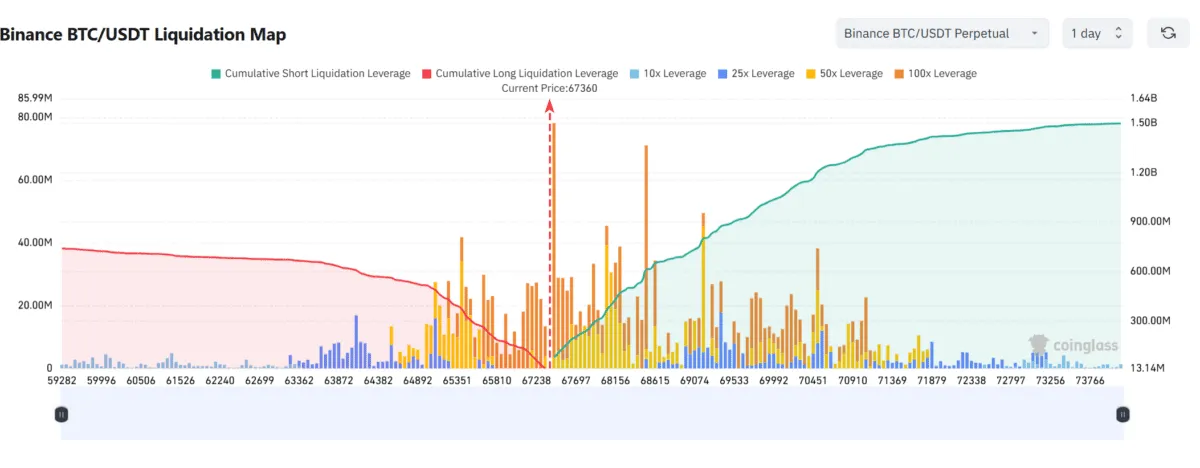Open the 1 day timeframe selector
The height and width of the screenshot is (468, 1200).
[1097, 33]
